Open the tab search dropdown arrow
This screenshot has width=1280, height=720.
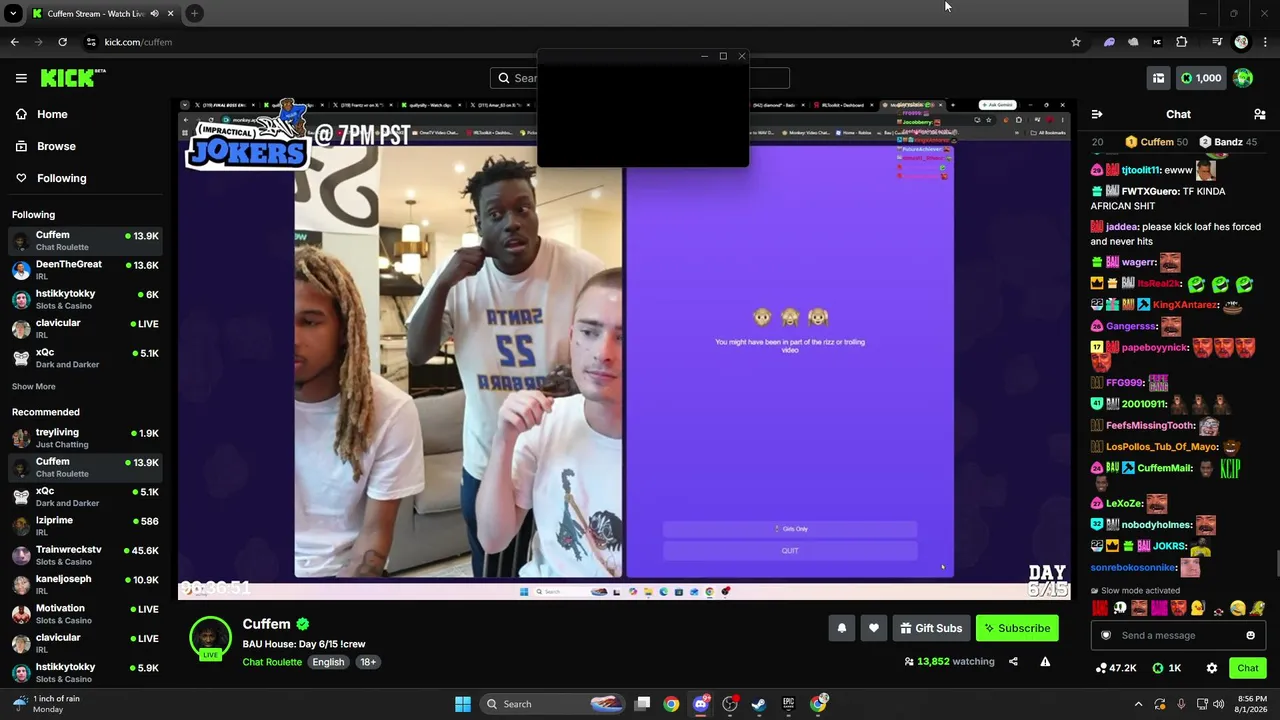pos(13,13)
